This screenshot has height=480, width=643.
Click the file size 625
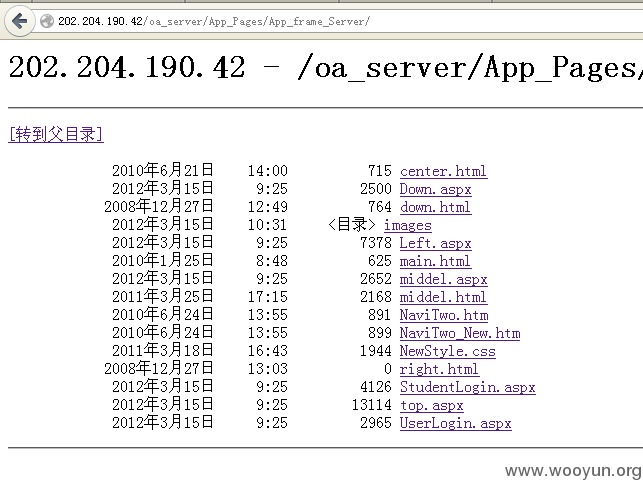tap(380, 261)
